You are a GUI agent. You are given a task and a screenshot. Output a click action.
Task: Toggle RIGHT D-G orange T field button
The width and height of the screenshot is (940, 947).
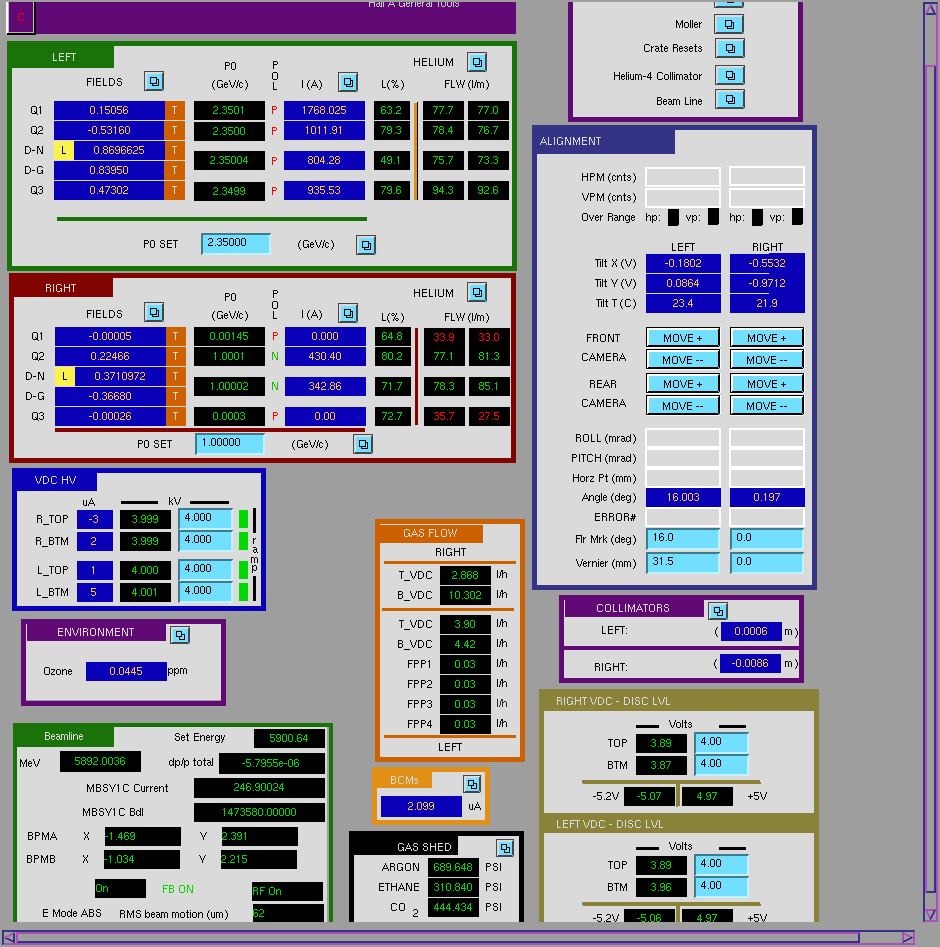(x=175, y=396)
